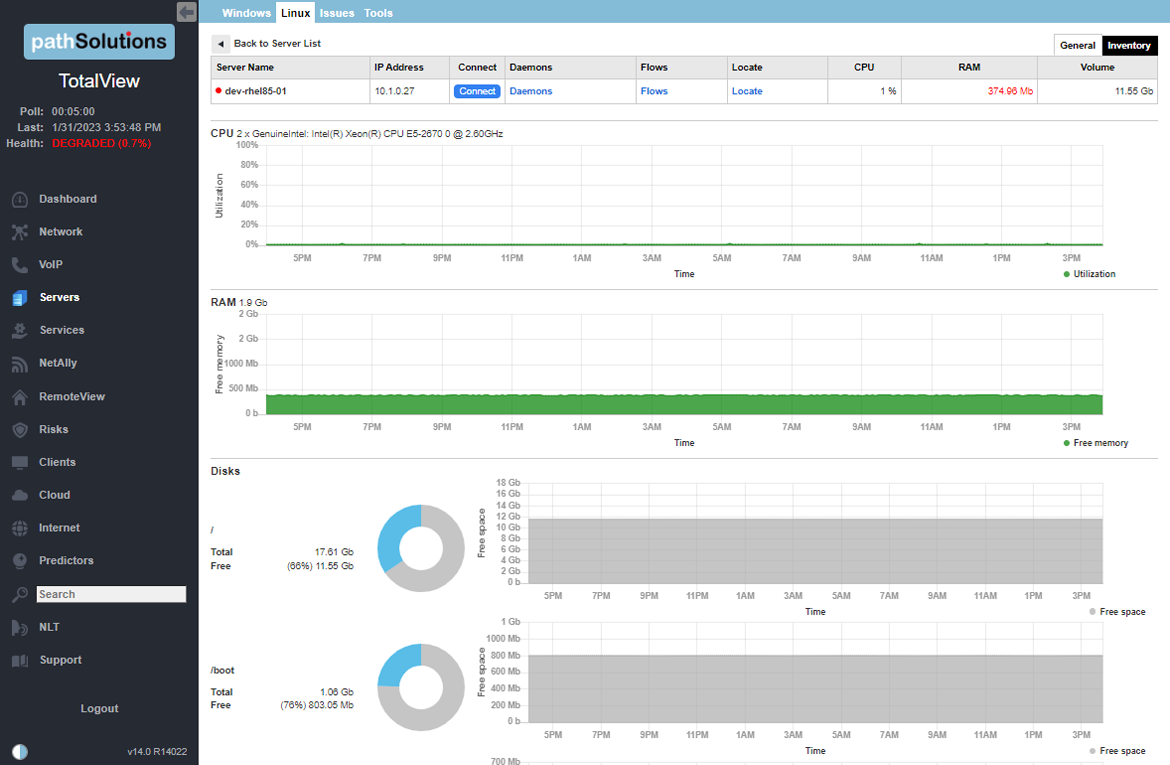Open the Cloud icon in sidebar
Screen dimensions: 1170x765
click(20, 495)
